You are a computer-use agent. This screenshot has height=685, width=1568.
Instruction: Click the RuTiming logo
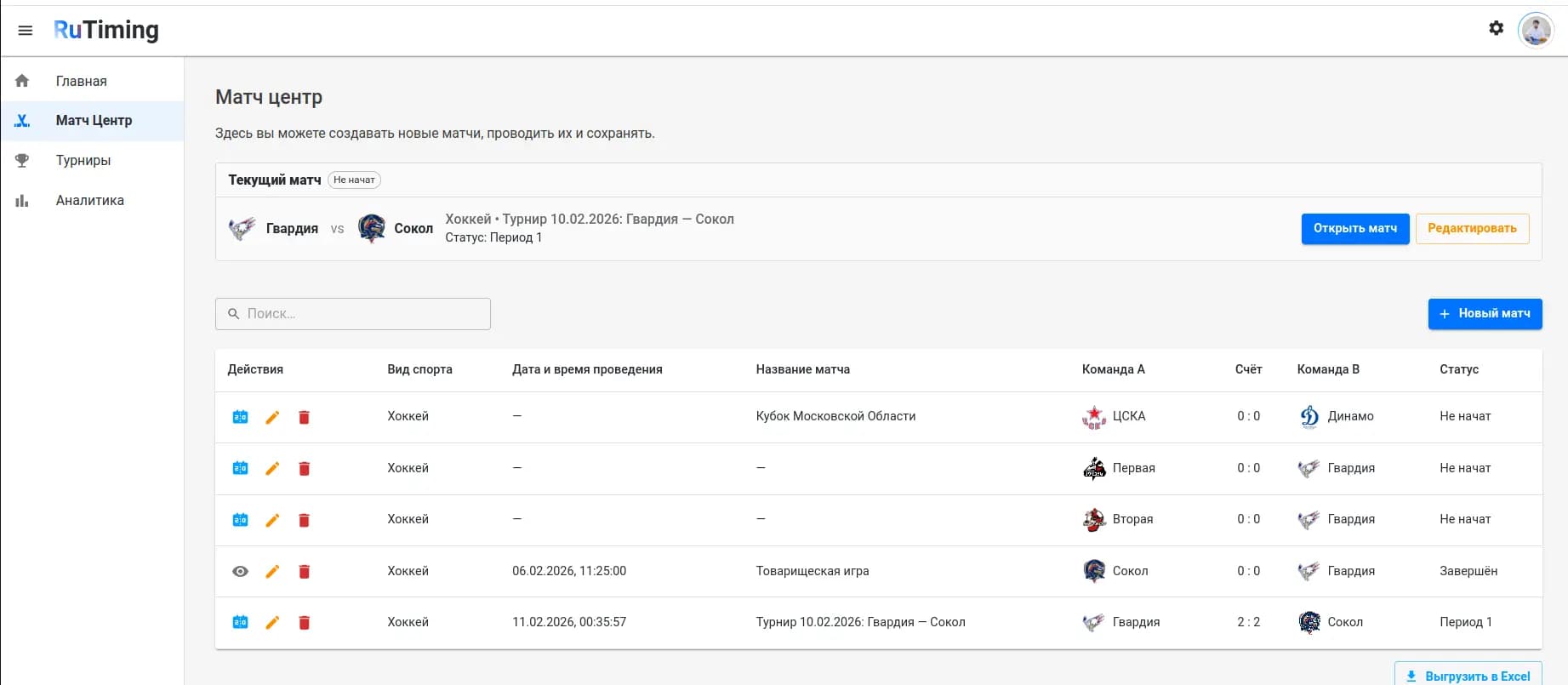(106, 30)
